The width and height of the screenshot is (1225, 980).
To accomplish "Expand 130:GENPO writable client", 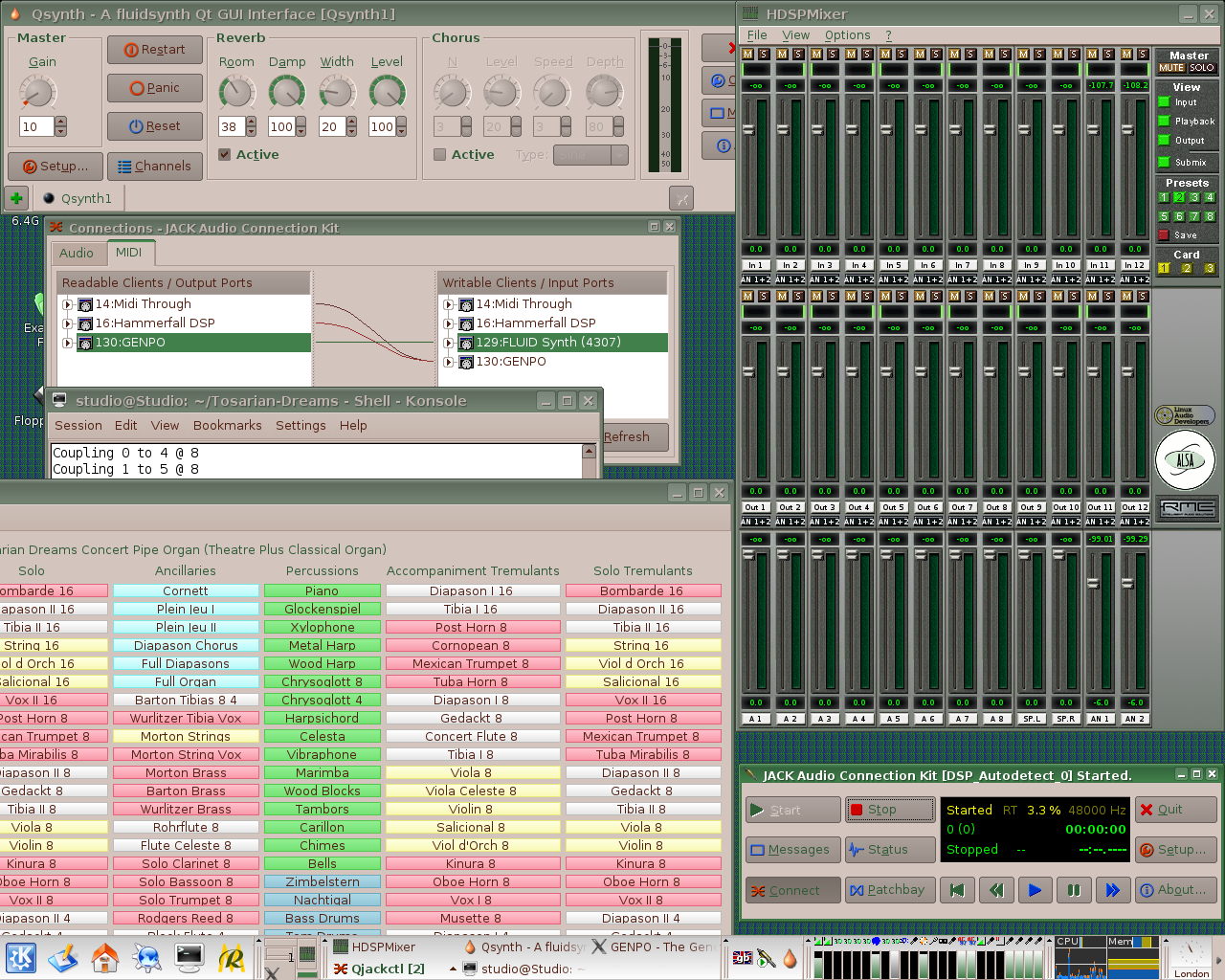I will point(449,362).
